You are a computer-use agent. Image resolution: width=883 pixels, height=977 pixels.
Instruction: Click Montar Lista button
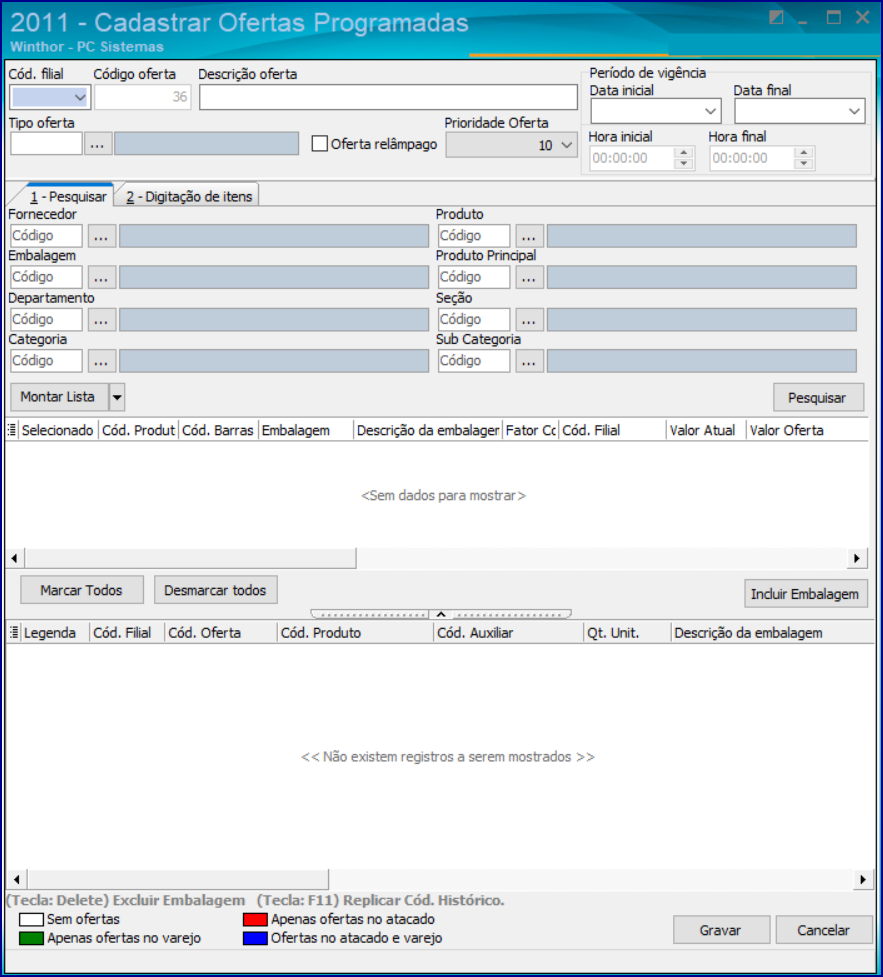[57, 397]
